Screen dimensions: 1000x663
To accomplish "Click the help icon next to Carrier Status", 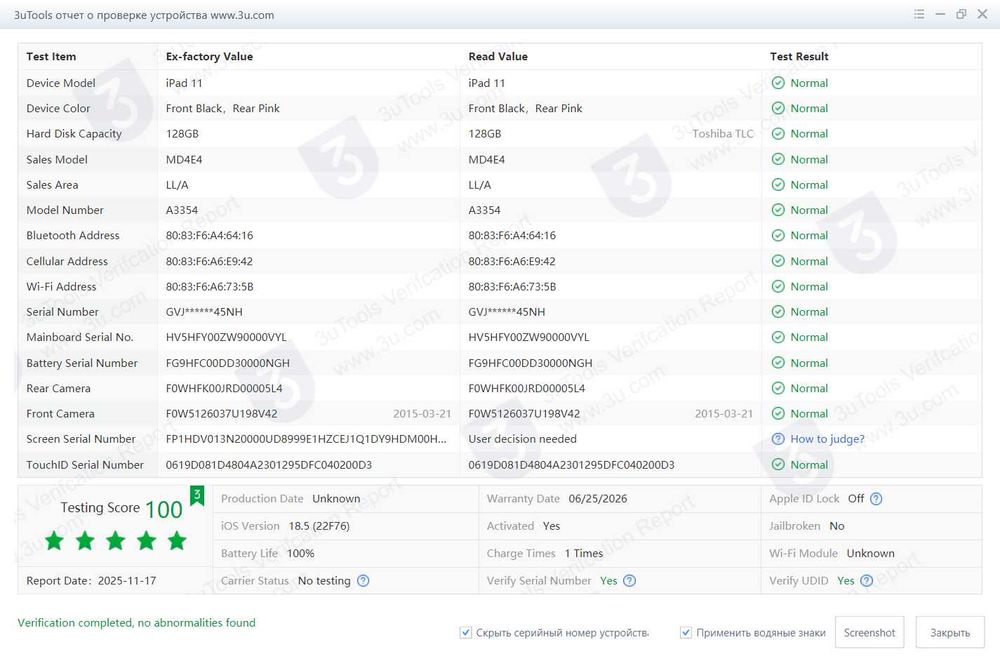I will pos(363,580).
